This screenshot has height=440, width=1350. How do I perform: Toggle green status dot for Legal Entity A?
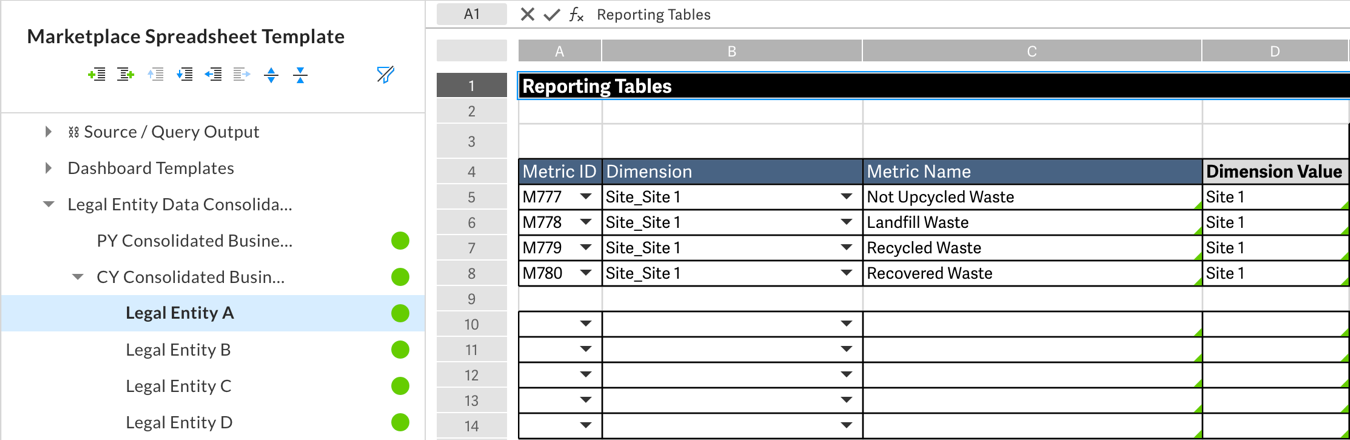point(400,314)
